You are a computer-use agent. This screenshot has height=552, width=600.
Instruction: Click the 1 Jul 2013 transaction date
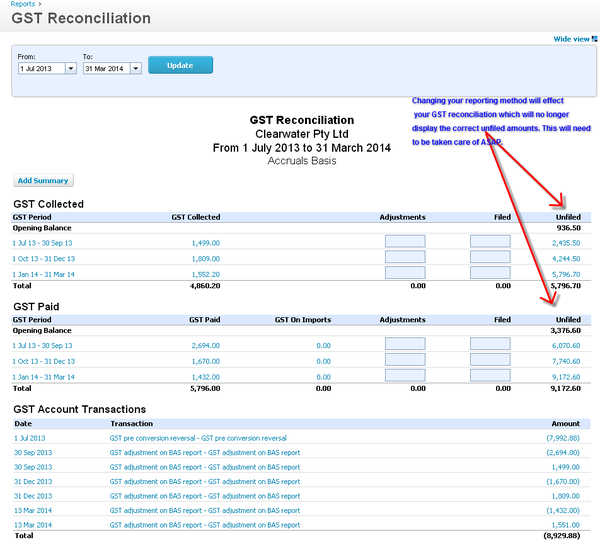pyautogui.click(x=29, y=438)
